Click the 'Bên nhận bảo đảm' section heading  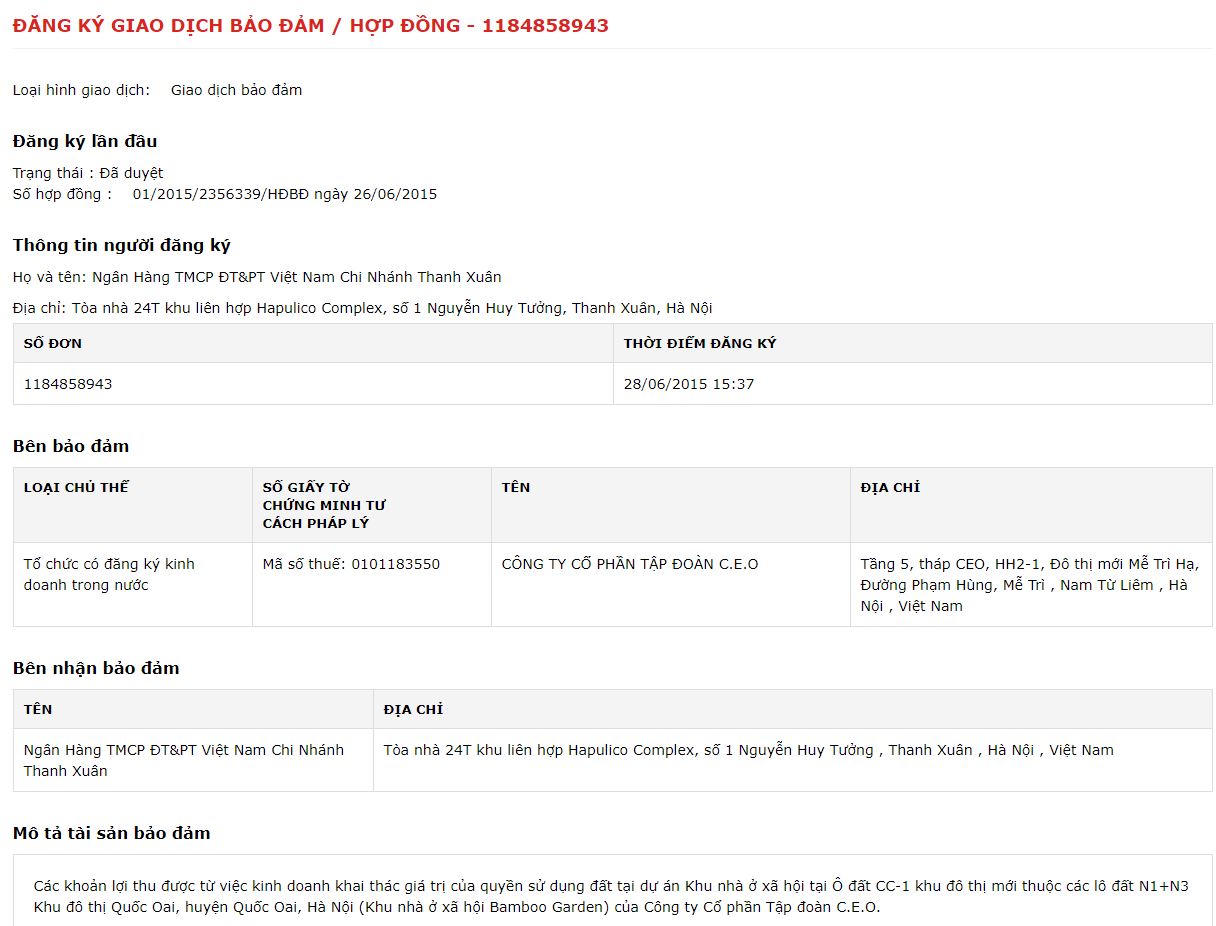click(96, 668)
